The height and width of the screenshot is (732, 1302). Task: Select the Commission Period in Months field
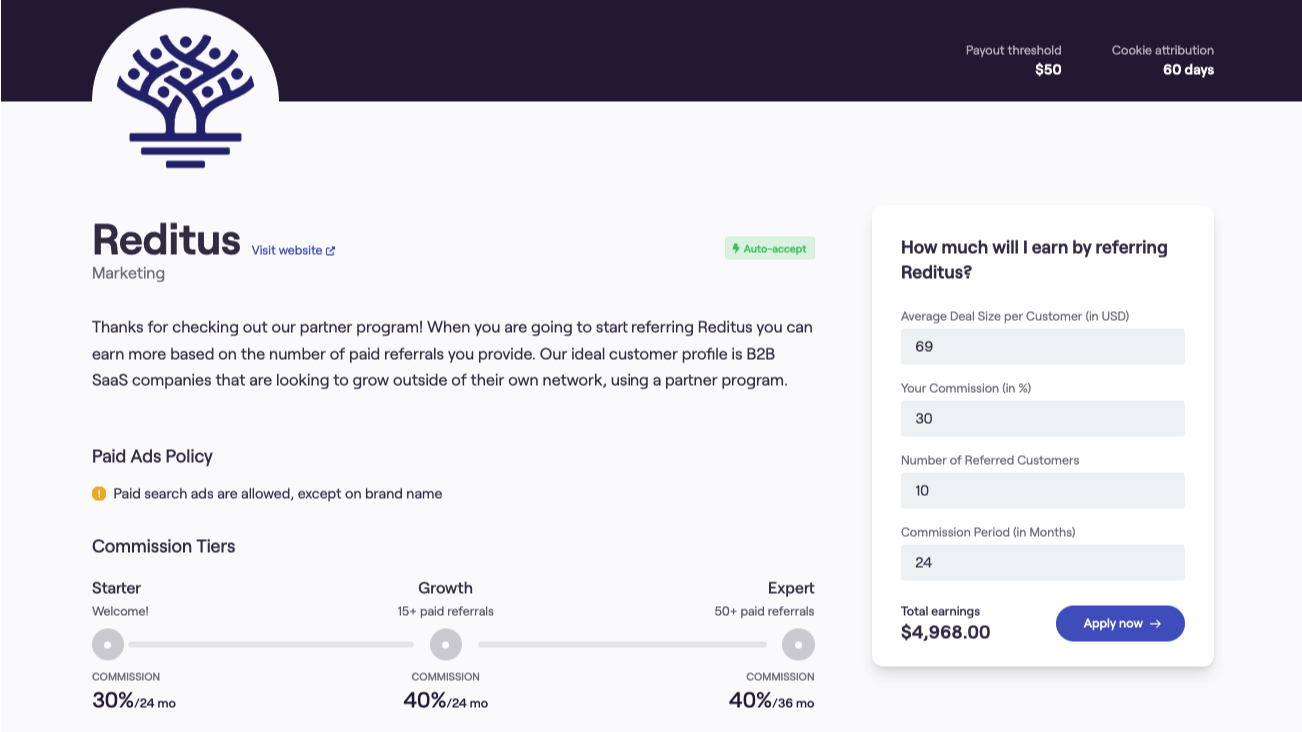click(1042, 562)
